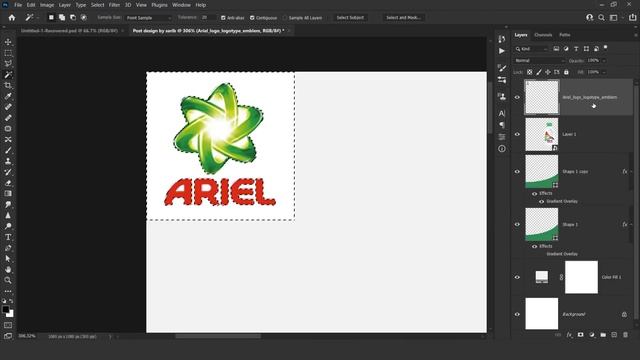
Task: Open the Search icon at top right
Action: 601,18
